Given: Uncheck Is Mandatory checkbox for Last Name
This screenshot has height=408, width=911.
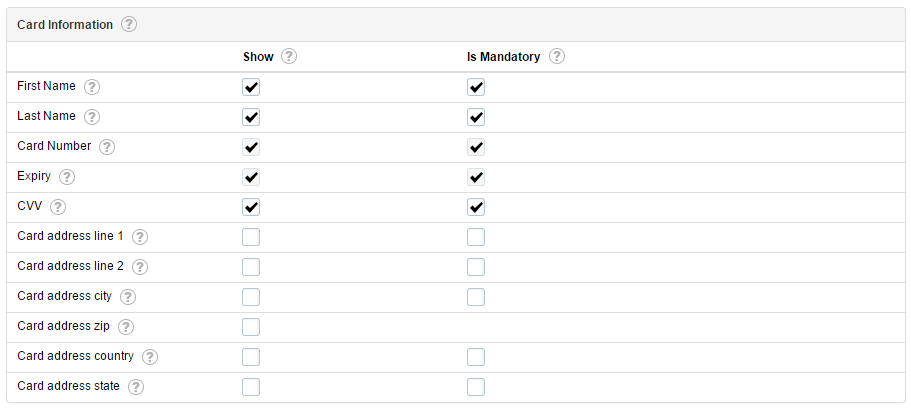Looking at the screenshot, I should pos(476,117).
